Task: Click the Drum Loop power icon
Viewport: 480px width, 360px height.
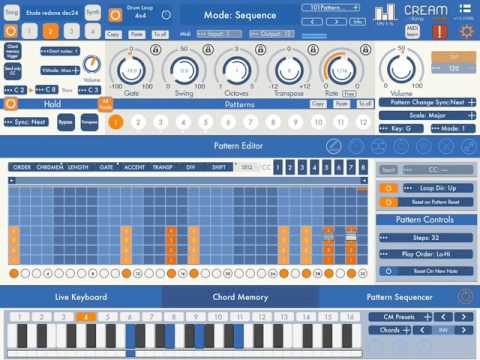Action: [166, 15]
